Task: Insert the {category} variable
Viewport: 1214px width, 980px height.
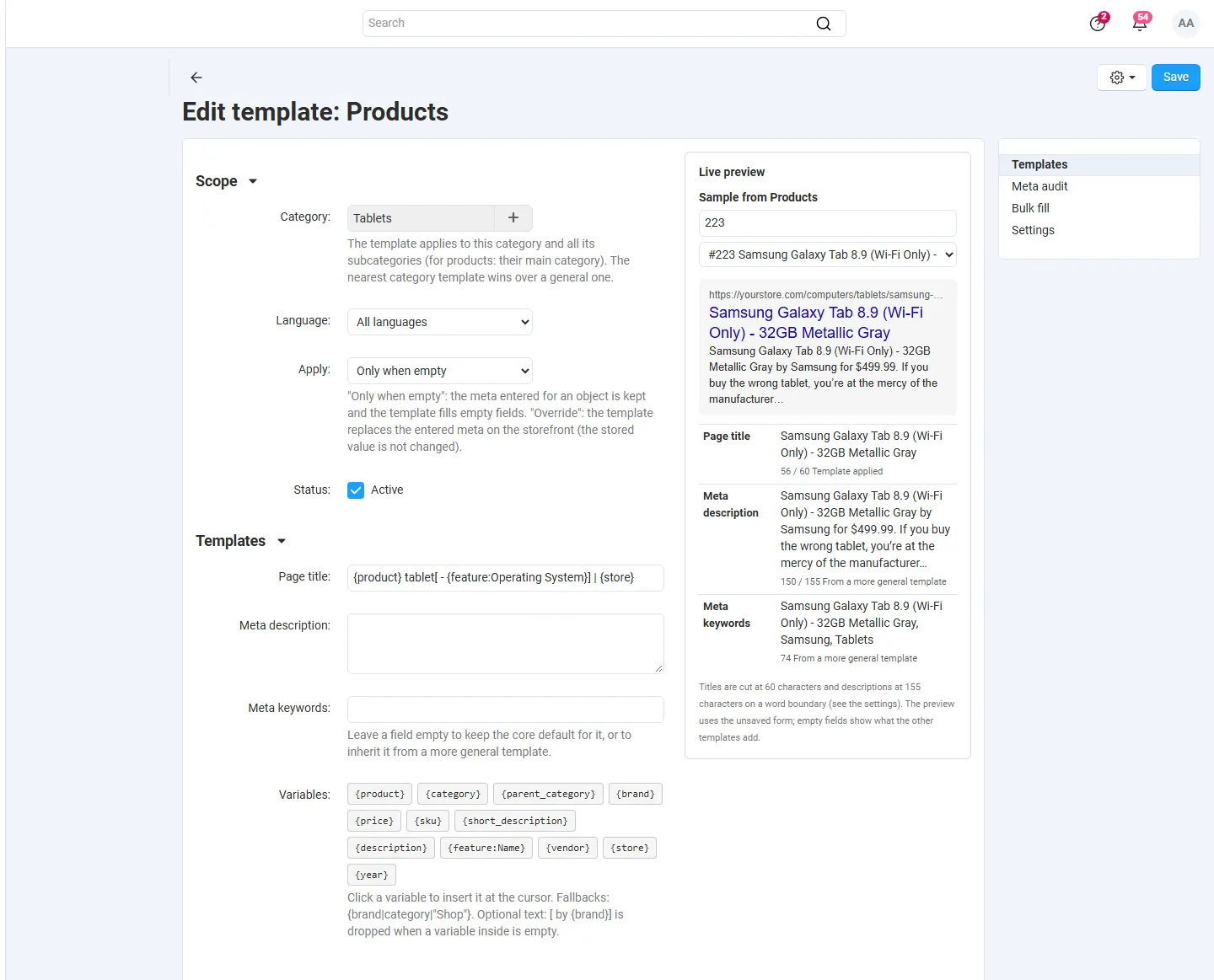Action: [x=453, y=794]
